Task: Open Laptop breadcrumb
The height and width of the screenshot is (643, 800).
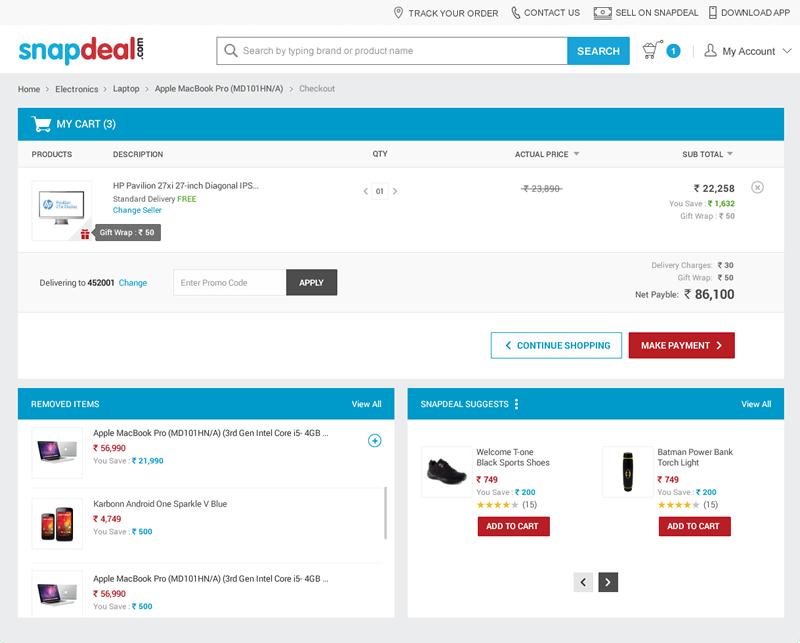Action: pos(126,89)
